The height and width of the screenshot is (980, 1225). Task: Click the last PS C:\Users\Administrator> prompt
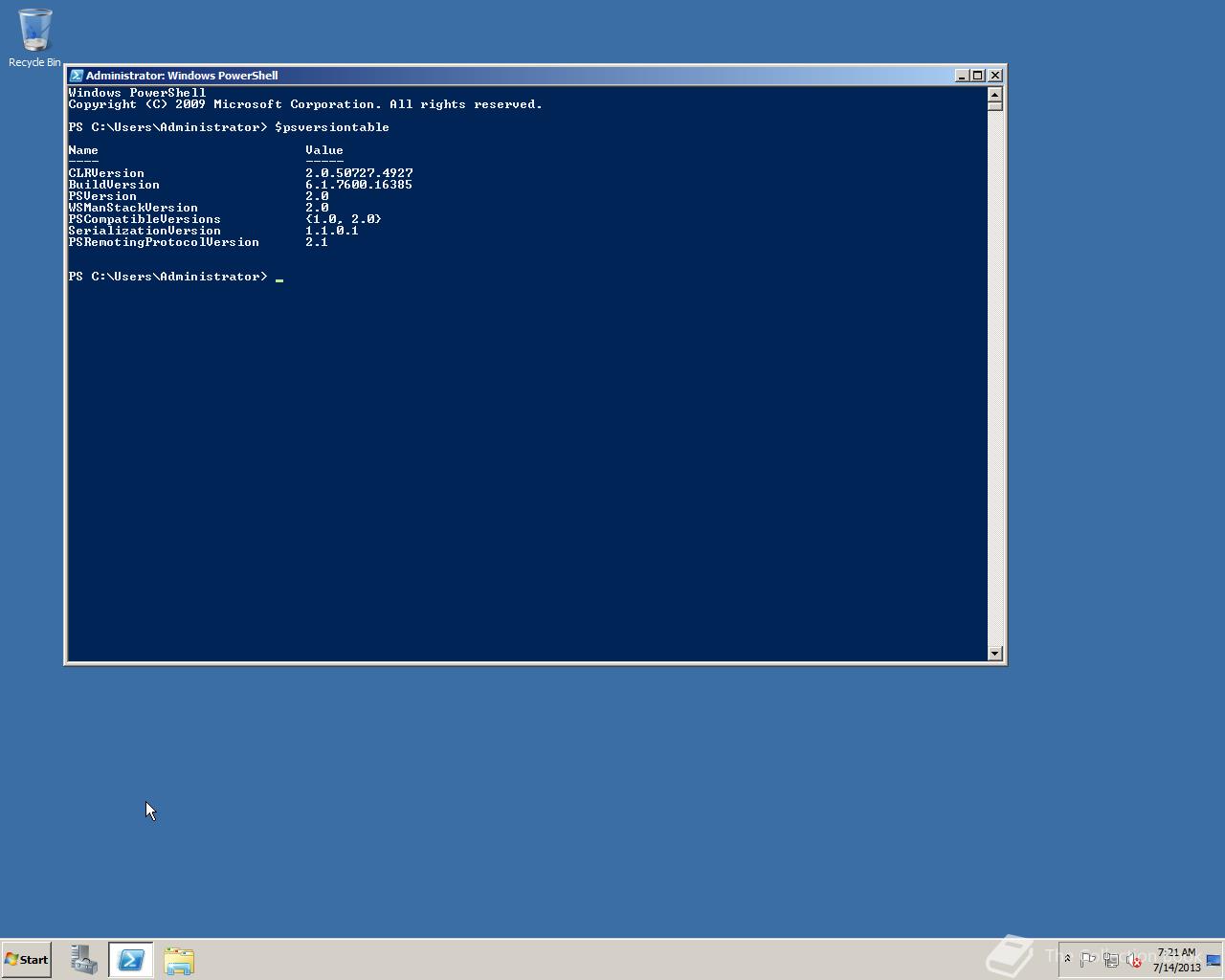167,277
